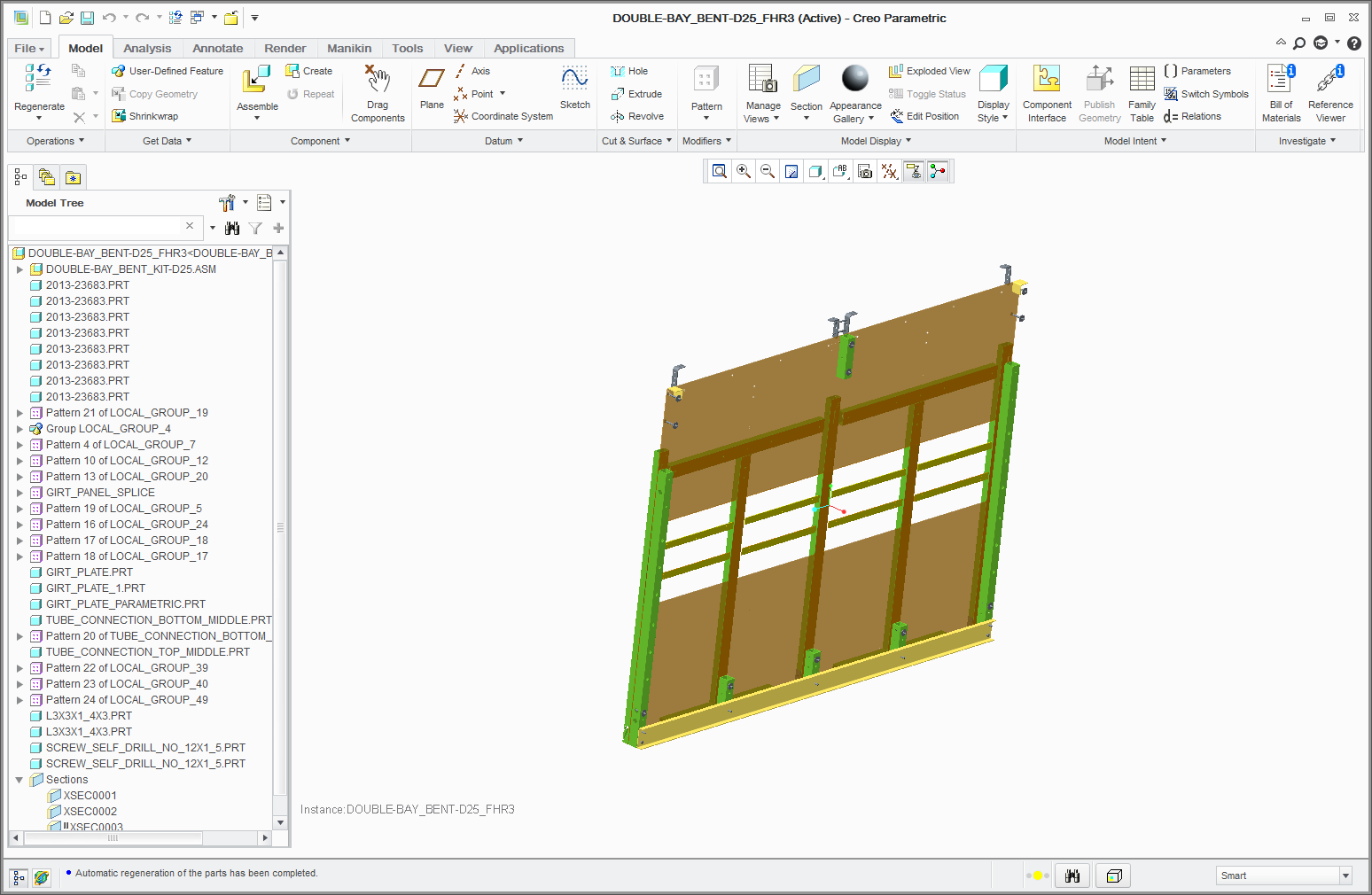This screenshot has width=1372, height=895.
Task: Open the Cut & Surface group dropdown
Action: coord(636,141)
